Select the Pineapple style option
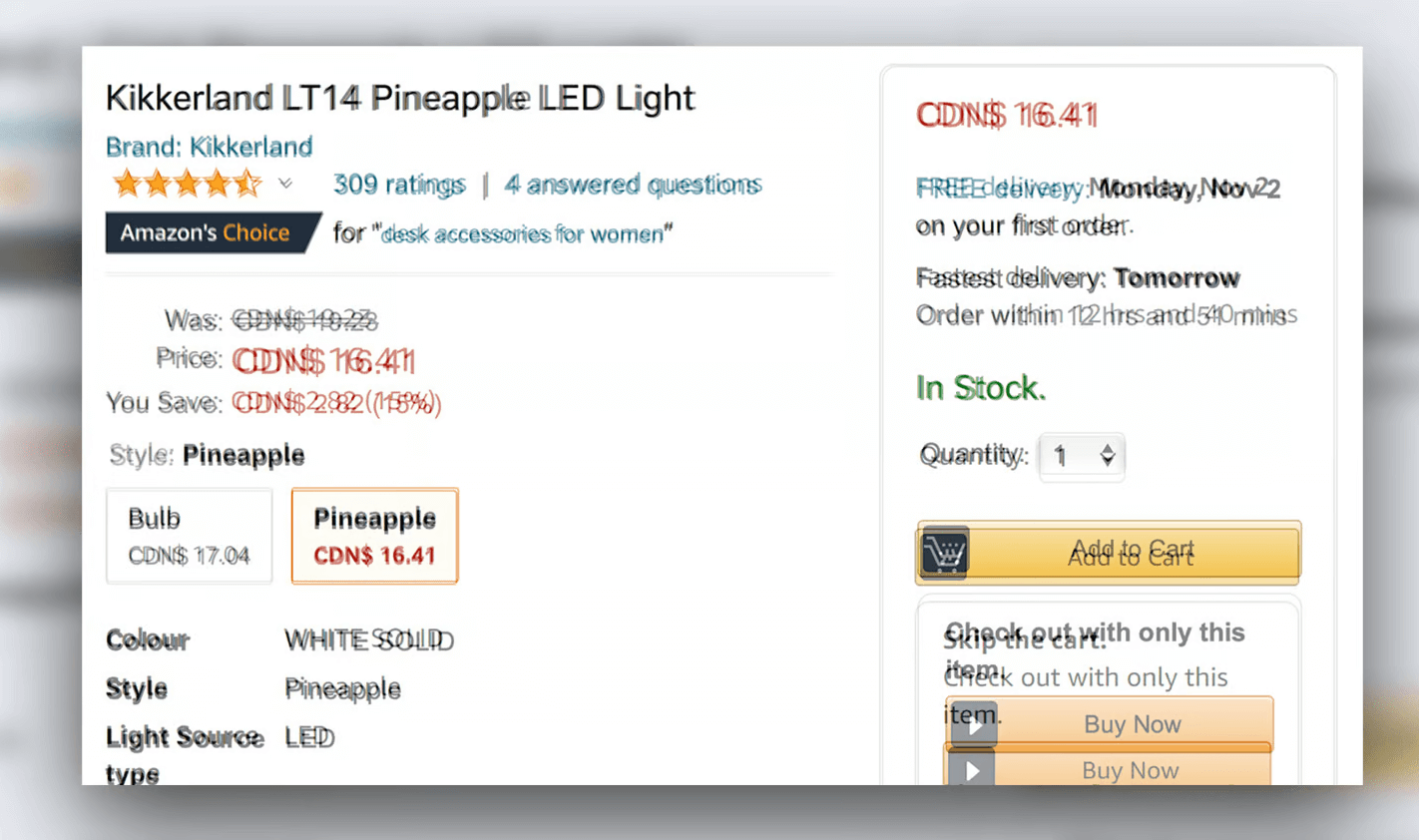The image size is (1419, 840). coord(374,536)
